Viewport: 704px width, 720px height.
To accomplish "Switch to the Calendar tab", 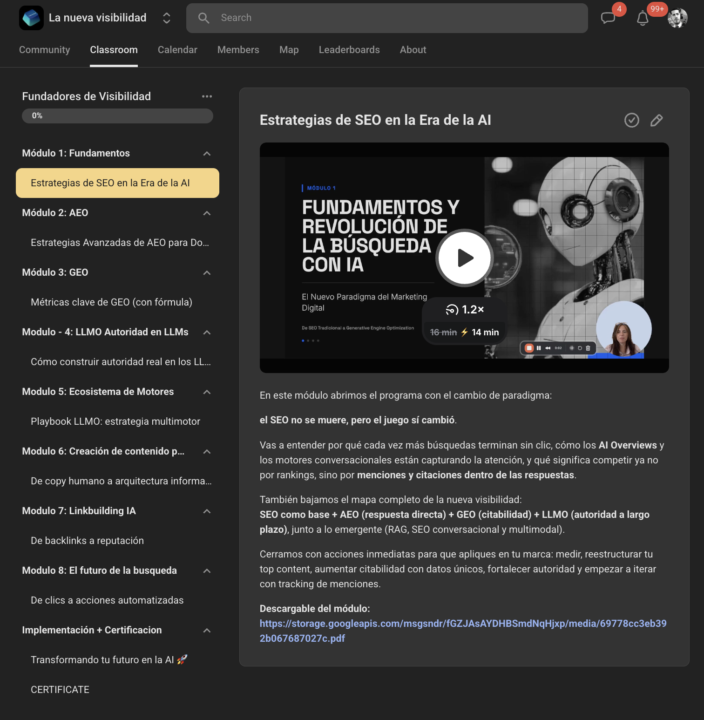I will click(x=177, y=50).
